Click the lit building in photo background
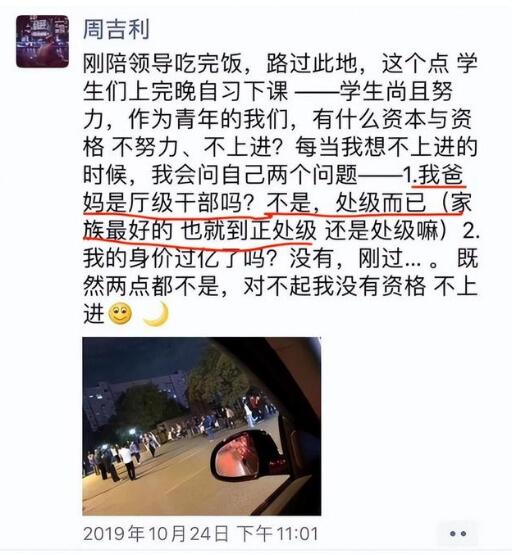 pyautogui.click(x=98, y=404)
